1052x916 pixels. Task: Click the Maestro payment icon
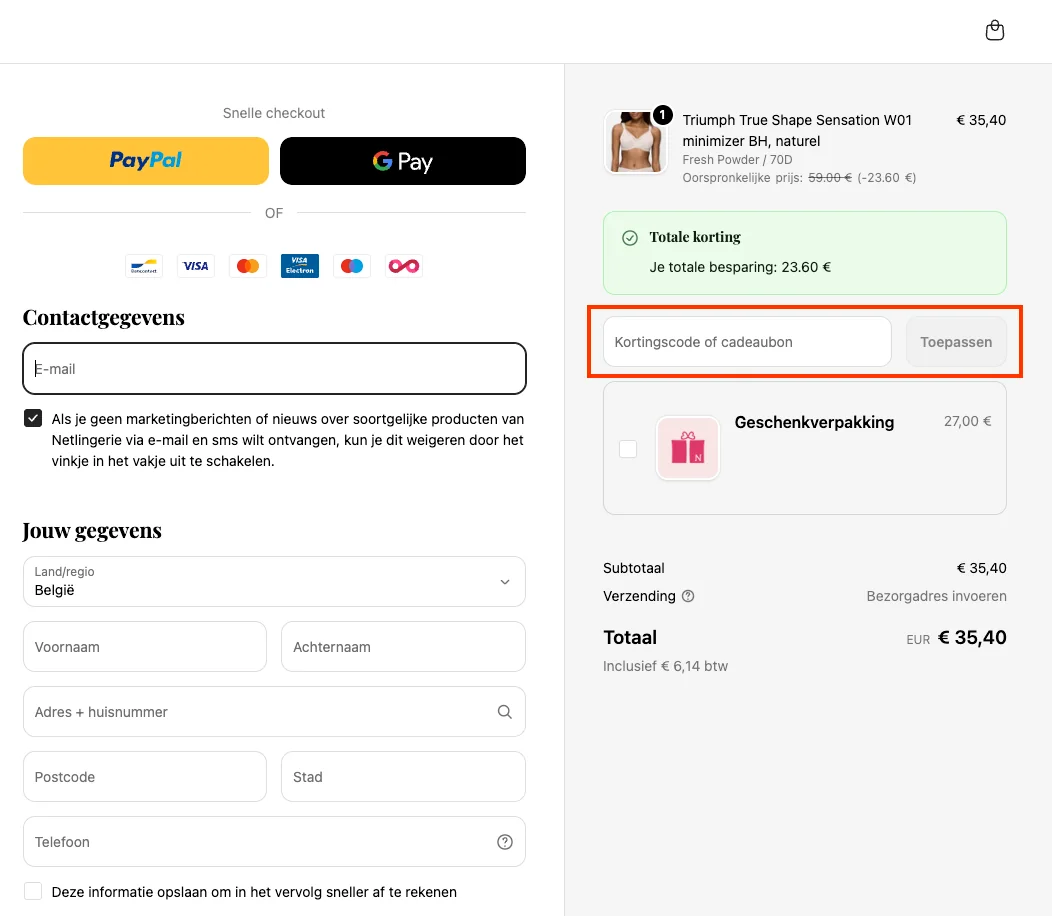(x=351, y=265)
